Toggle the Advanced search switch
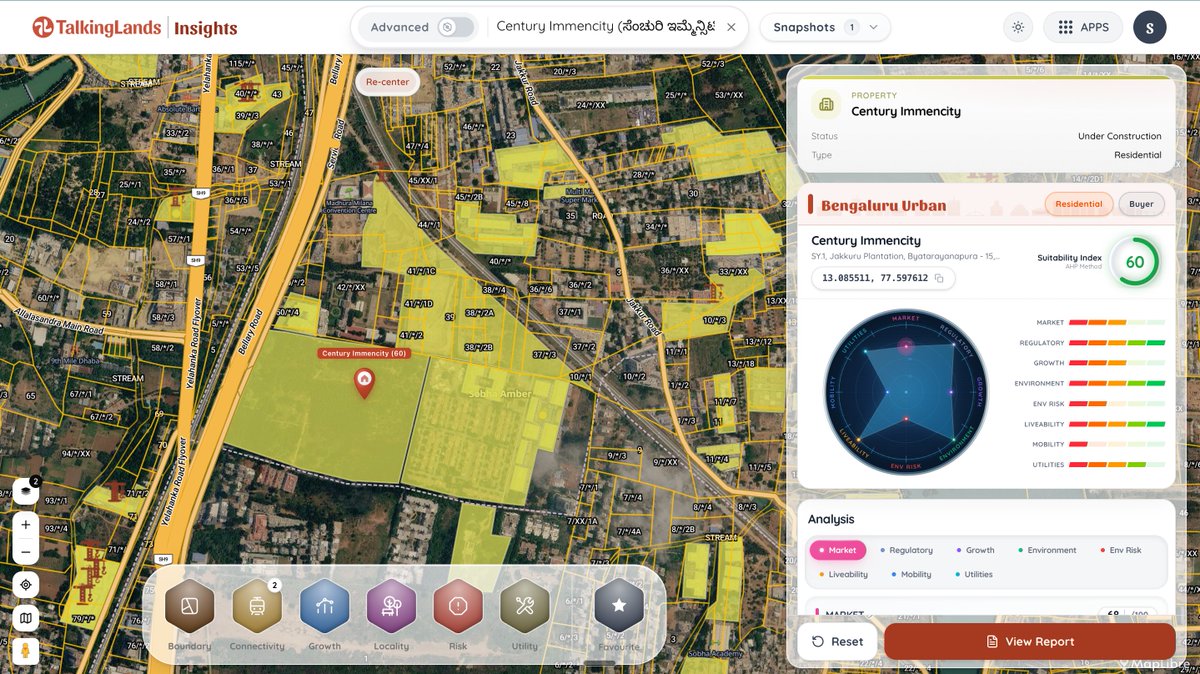Viewport: 1200px width, 674px height. (x=456, y=27)
